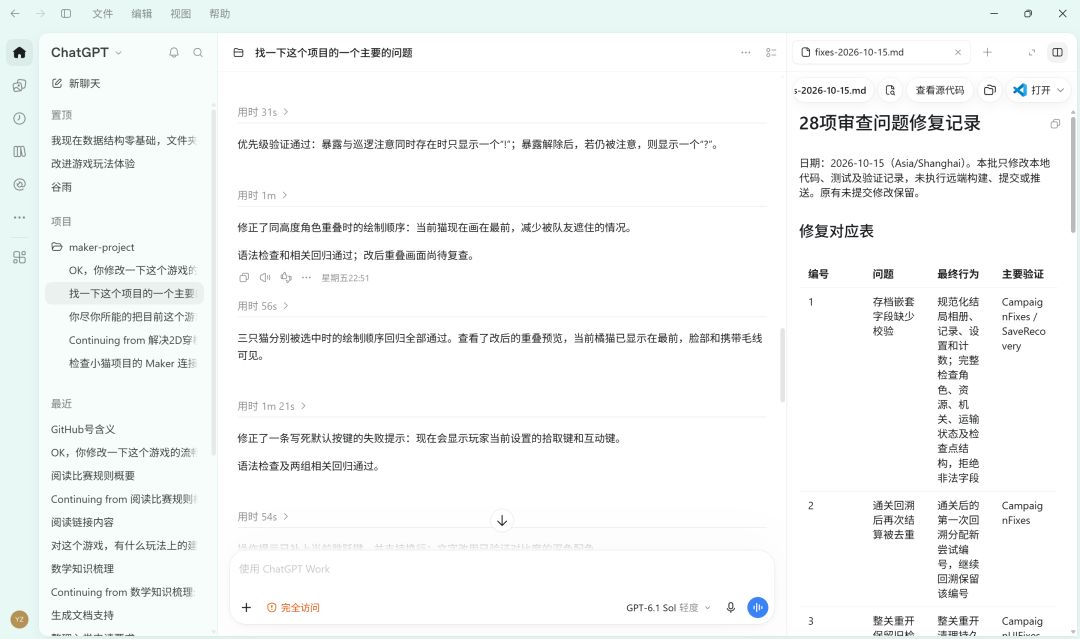Open search in the sidebar header
Image resolution: width=1080 pixels, height=639 pixels.
(198, 52)
